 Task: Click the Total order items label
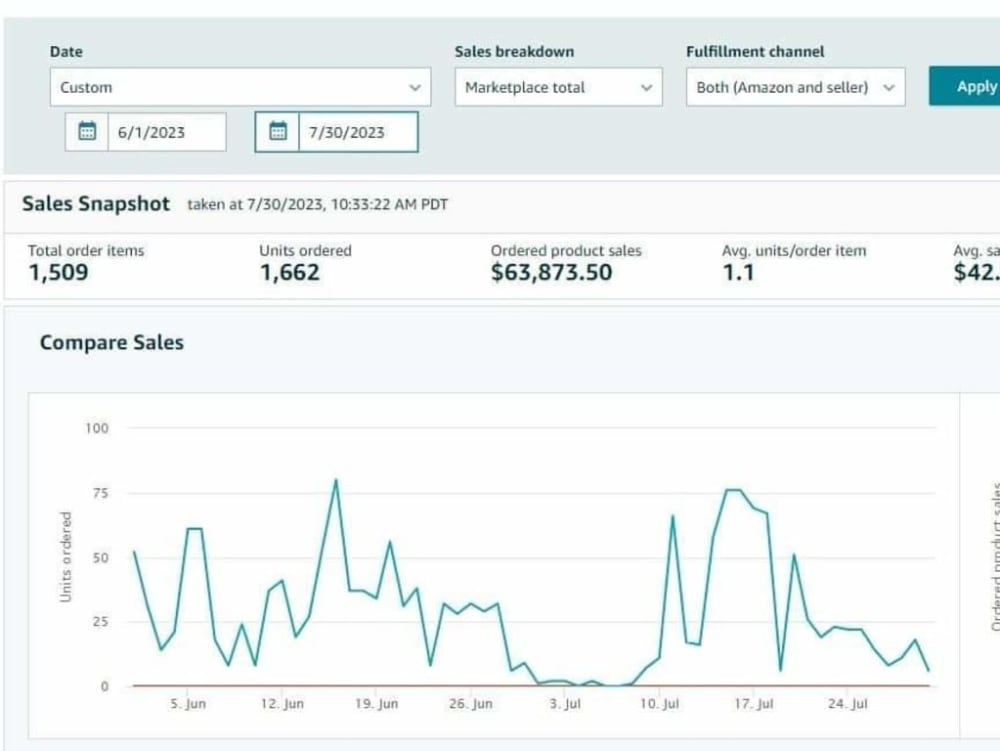(x=86, y=251)
